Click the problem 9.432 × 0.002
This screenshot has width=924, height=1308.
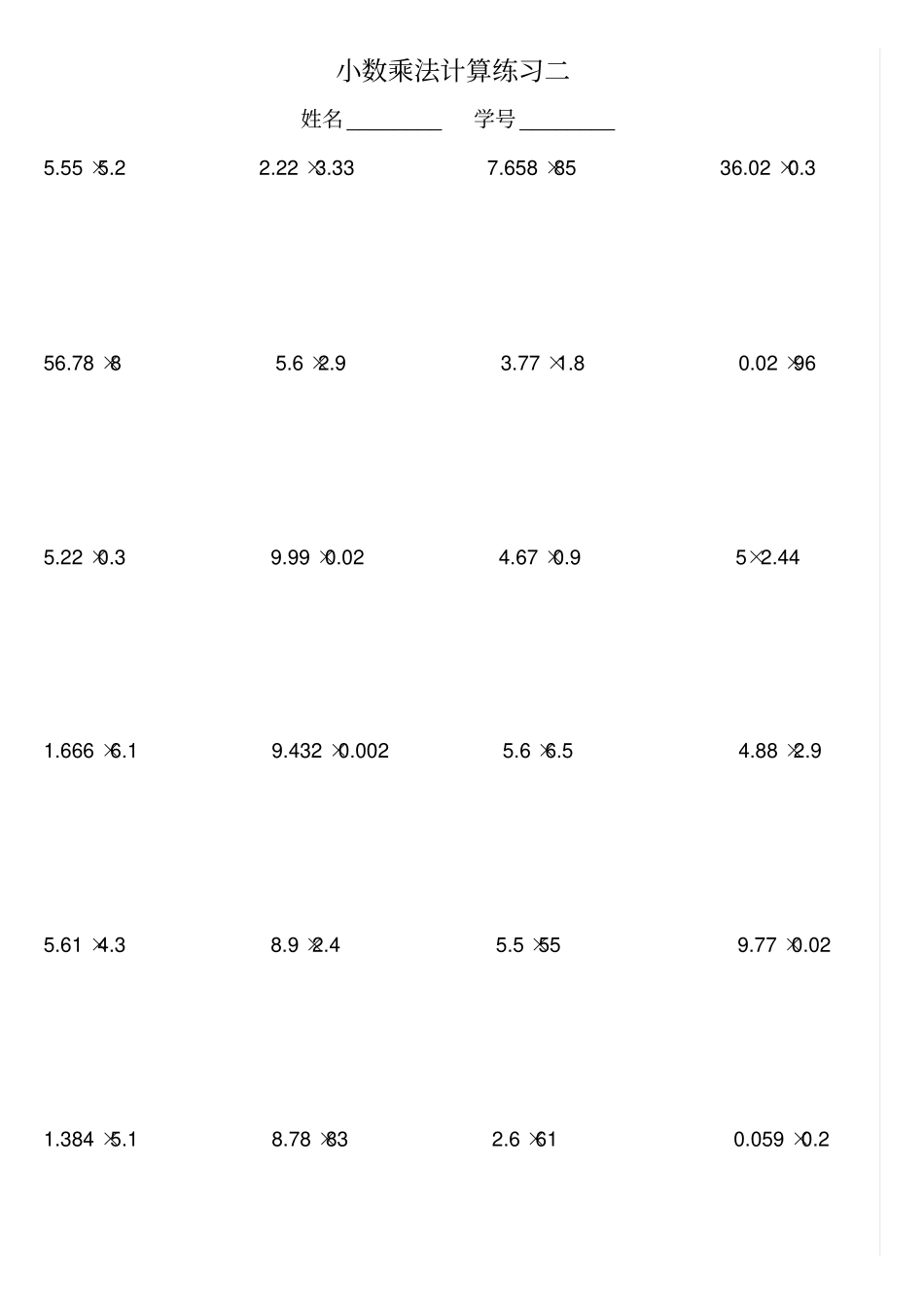(x=330, y=751)
